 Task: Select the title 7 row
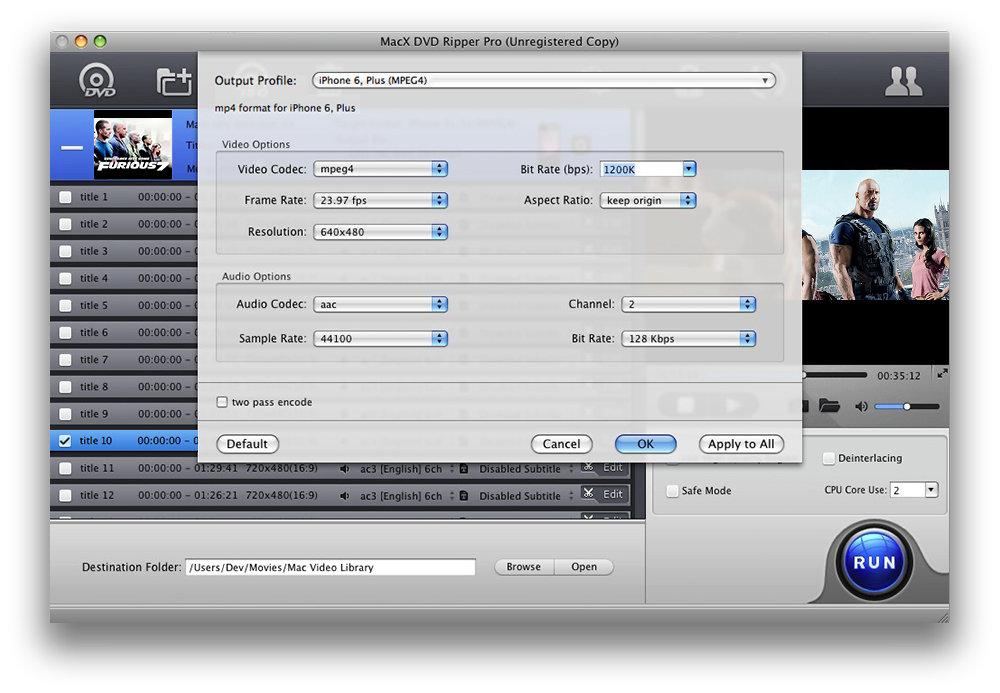point(124,360)
